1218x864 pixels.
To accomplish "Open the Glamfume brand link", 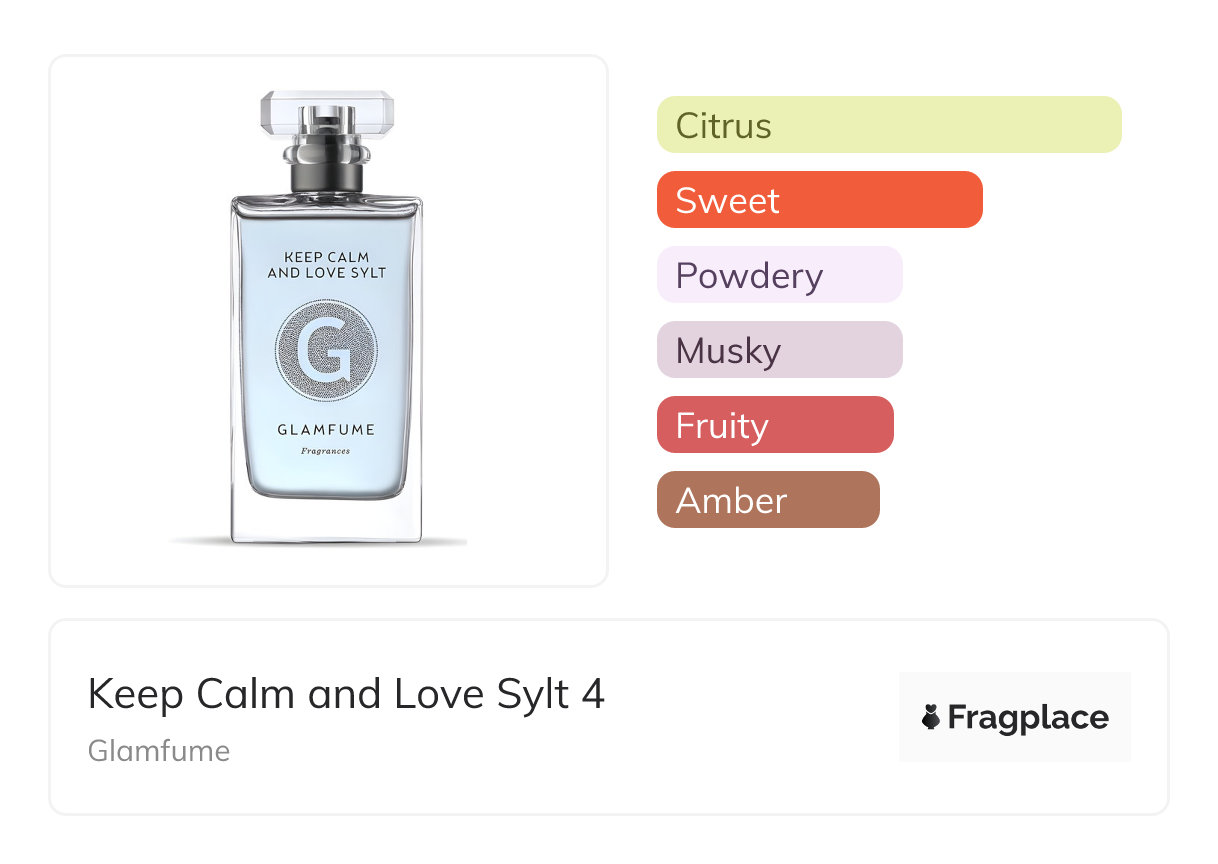I will 159,751.
